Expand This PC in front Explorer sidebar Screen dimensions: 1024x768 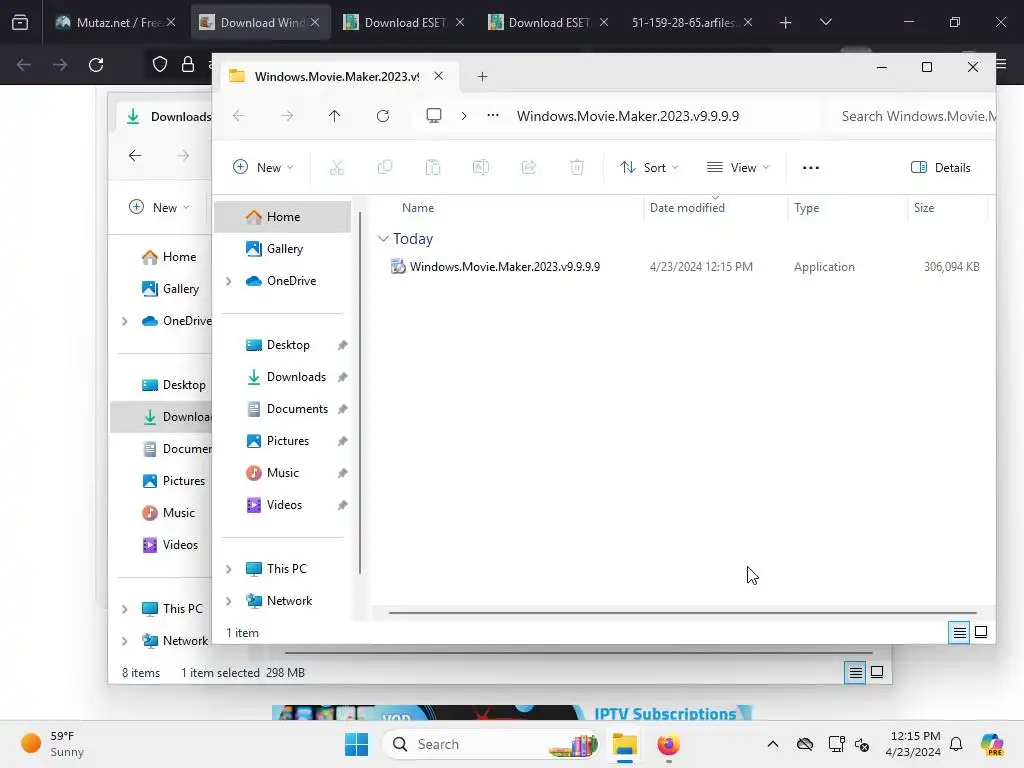[229, 569]
